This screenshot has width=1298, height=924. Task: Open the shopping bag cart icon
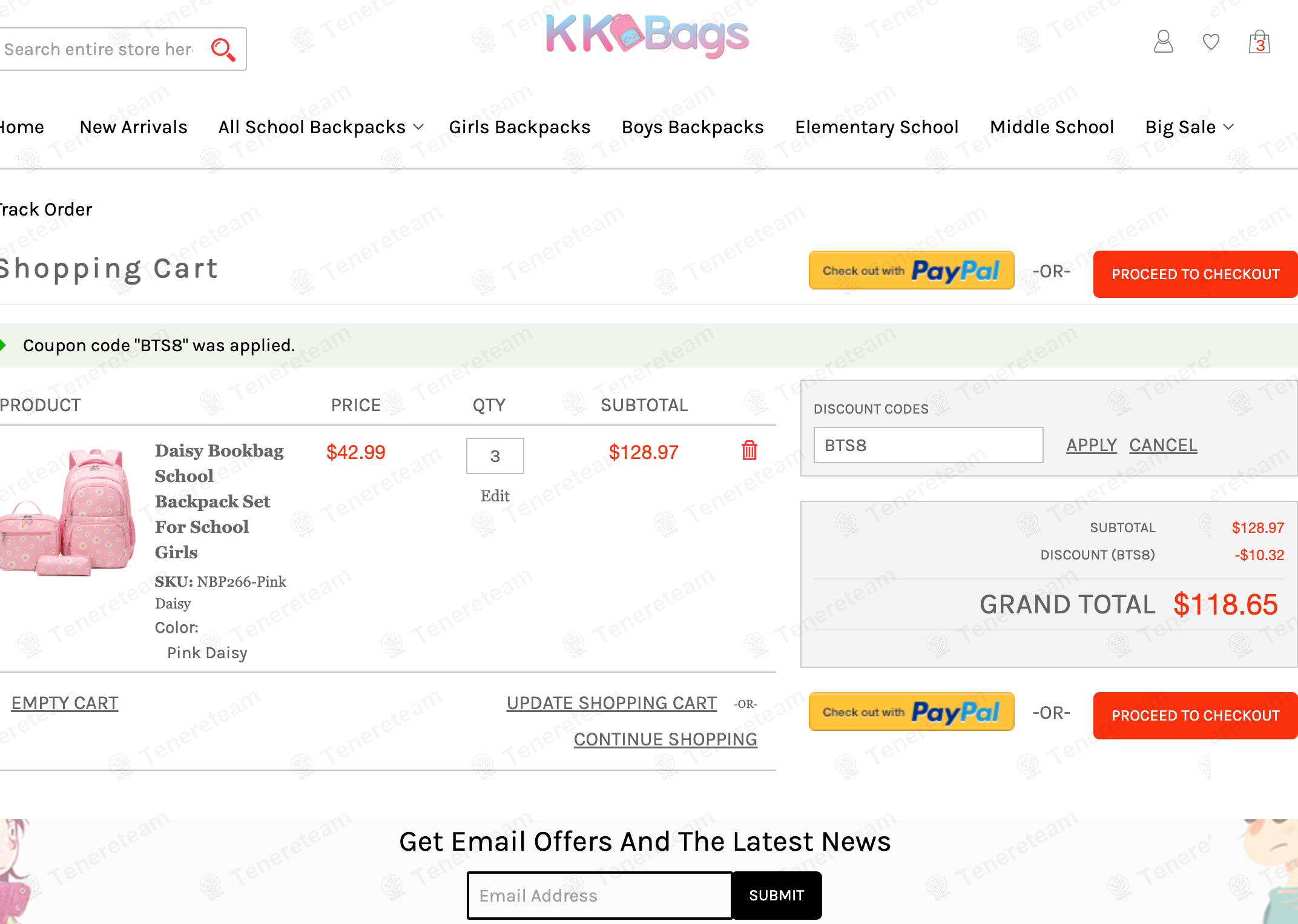[1259, 42]
